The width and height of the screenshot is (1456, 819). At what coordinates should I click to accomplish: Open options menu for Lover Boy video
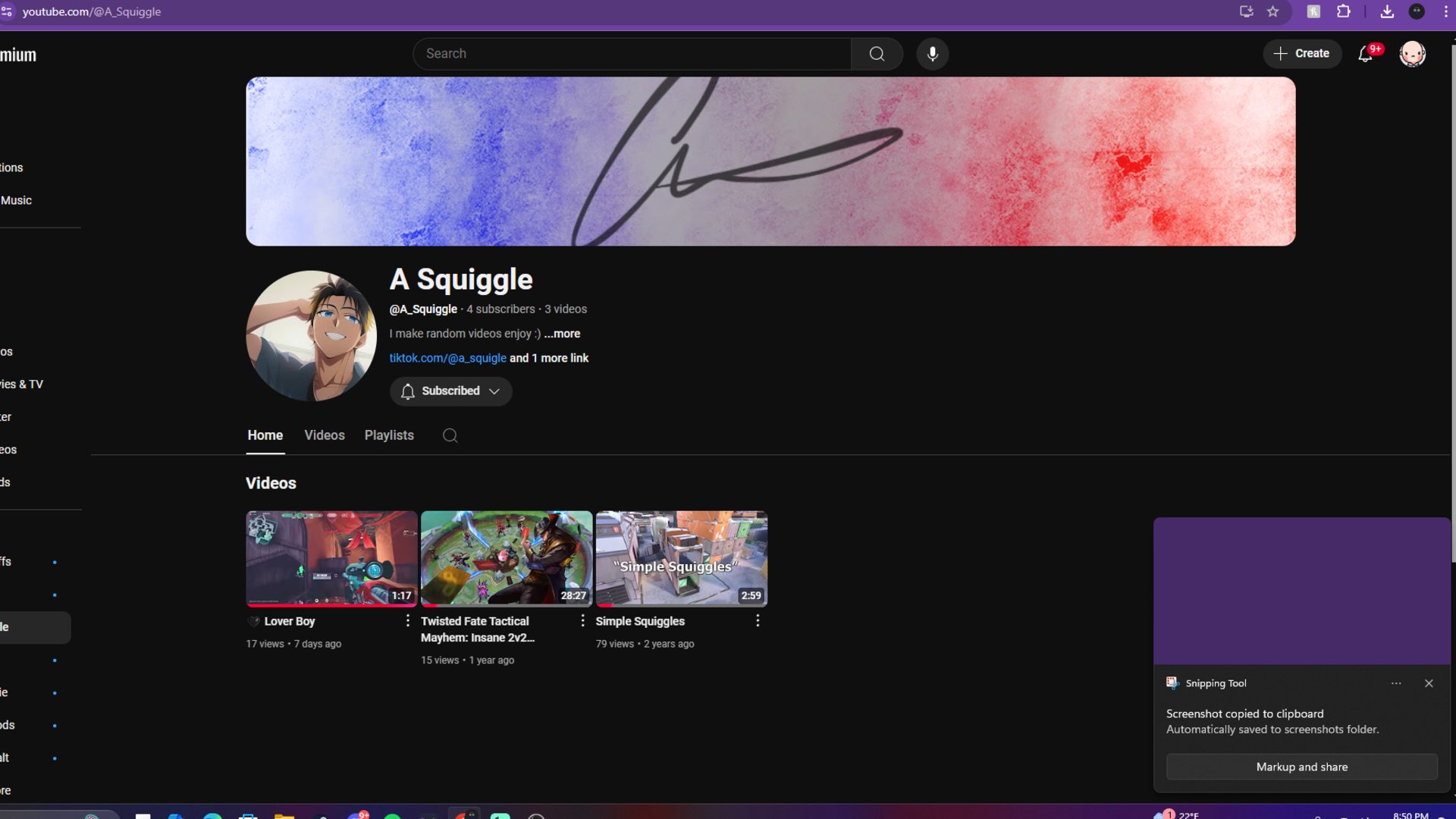(x=408, y=621)
